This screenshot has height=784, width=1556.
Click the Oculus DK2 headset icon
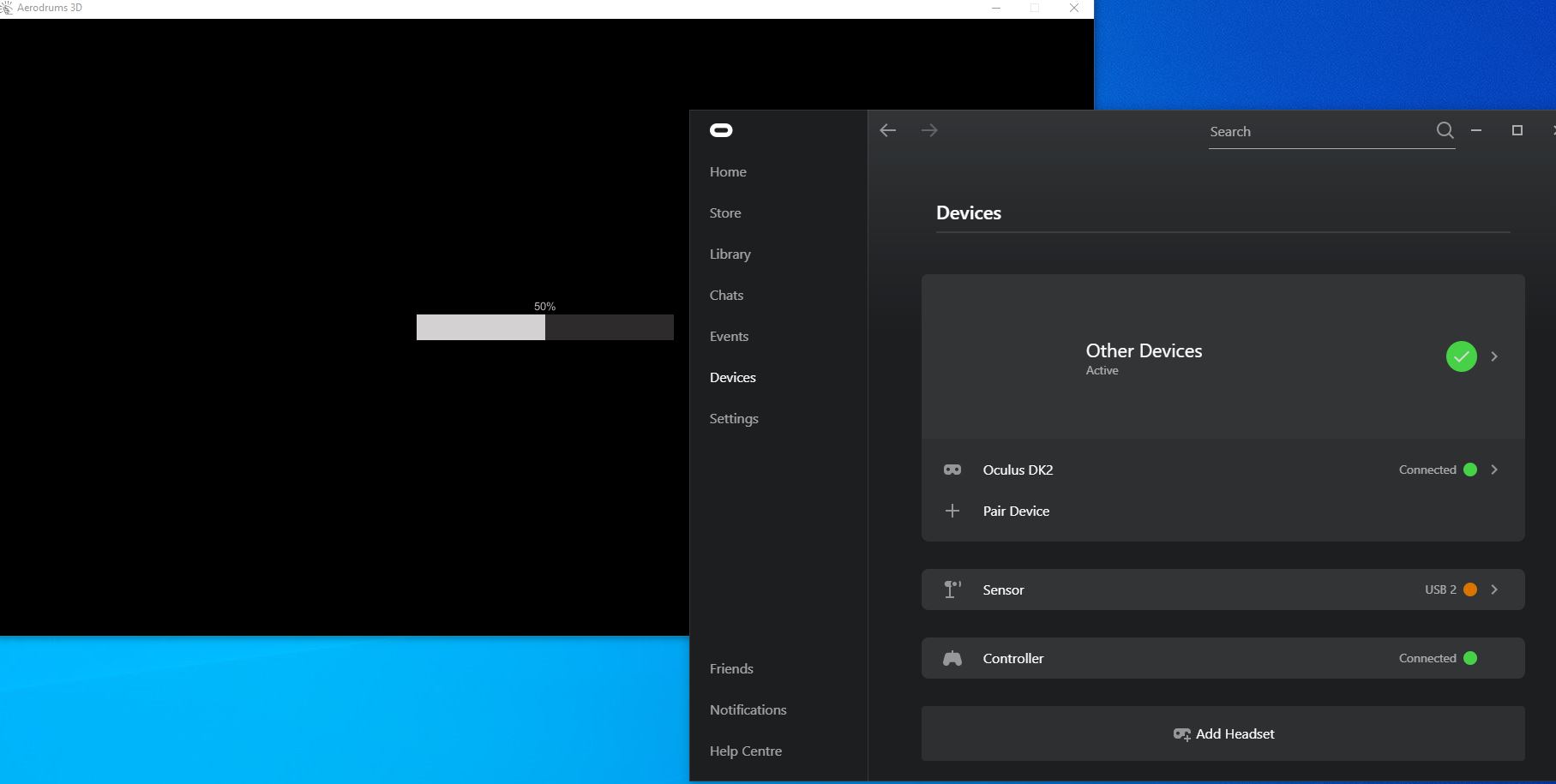click(x=952, y=470)
